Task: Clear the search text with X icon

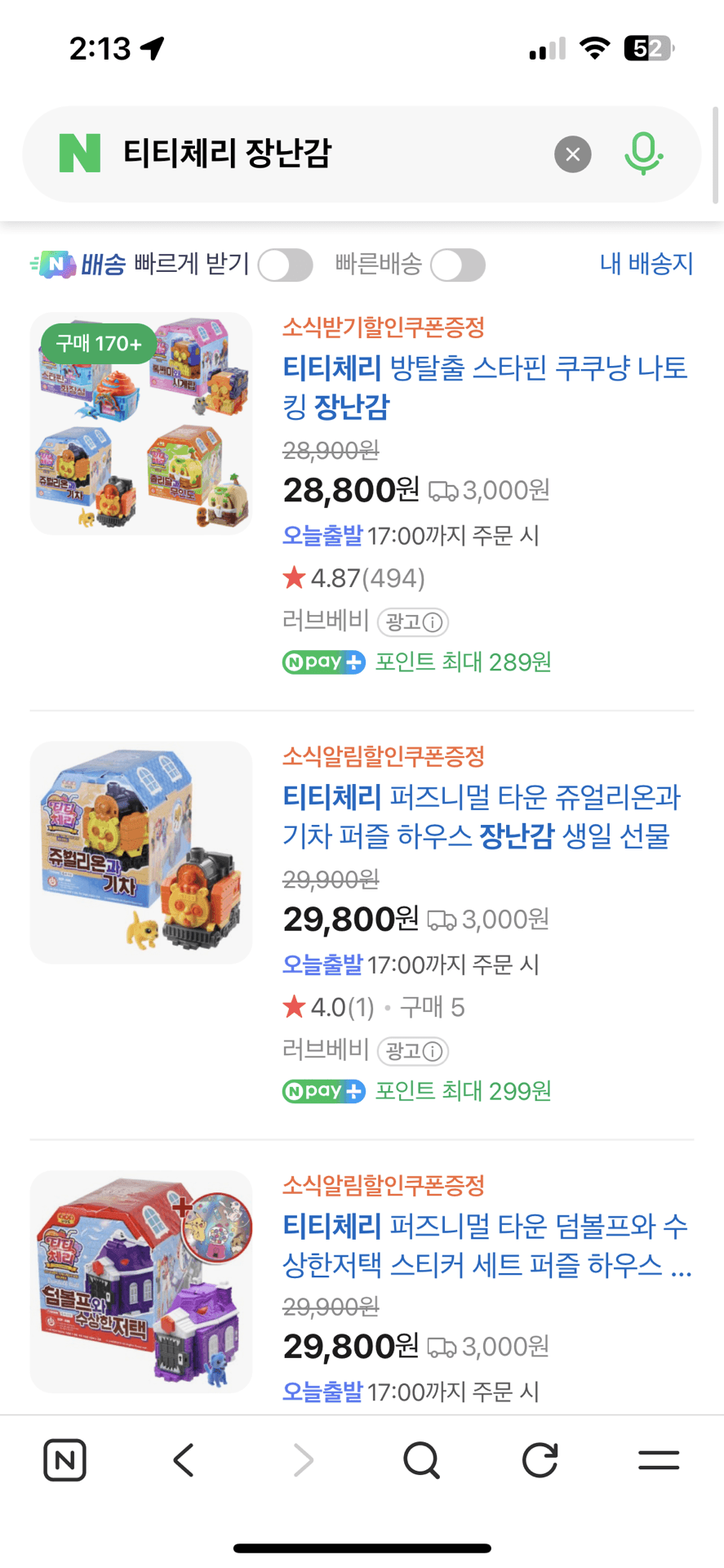Action: (x=573, y=154)
